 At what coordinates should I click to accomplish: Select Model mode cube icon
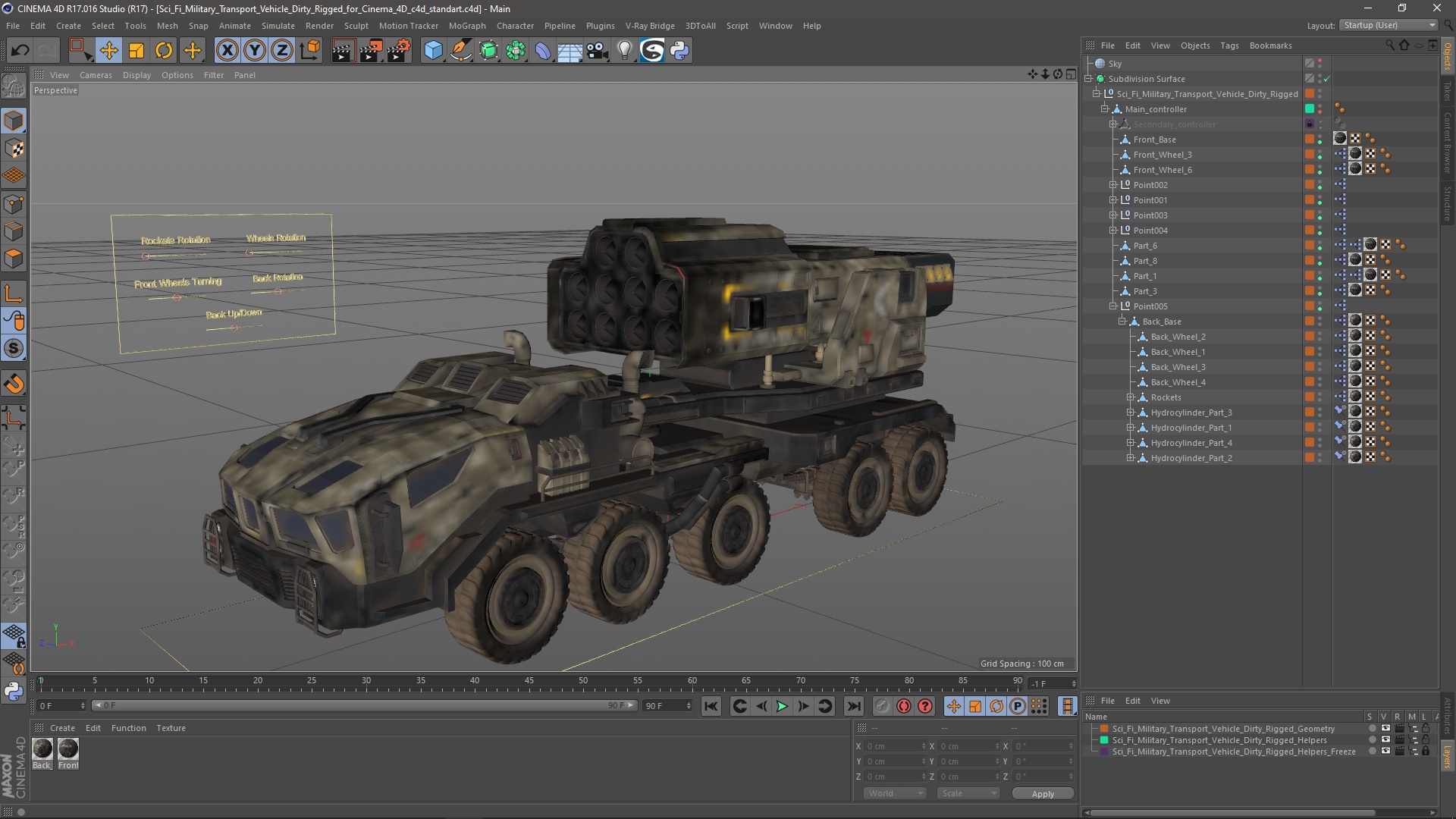coord(14,121)
